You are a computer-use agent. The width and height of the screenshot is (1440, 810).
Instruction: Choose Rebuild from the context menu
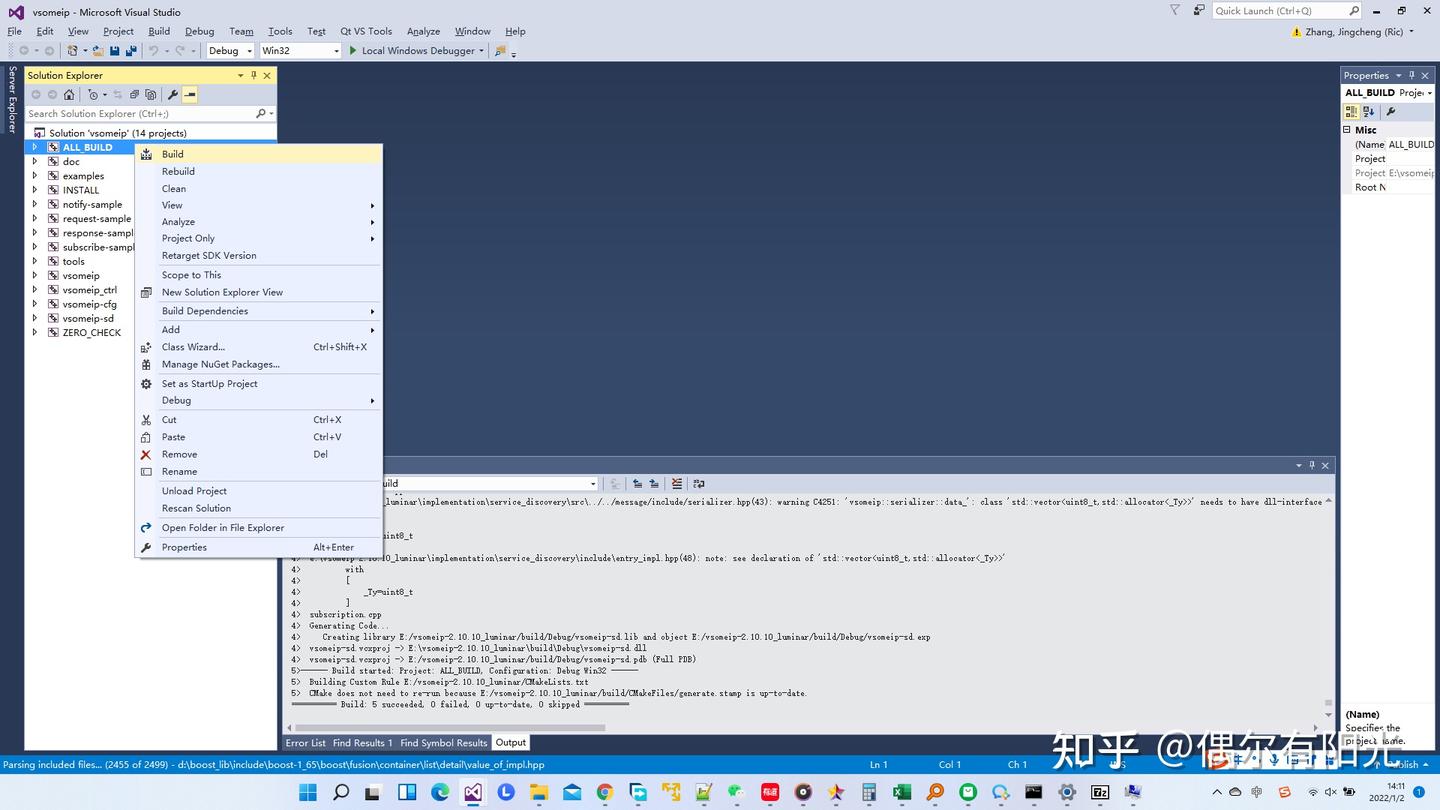(x=178, y=171)
